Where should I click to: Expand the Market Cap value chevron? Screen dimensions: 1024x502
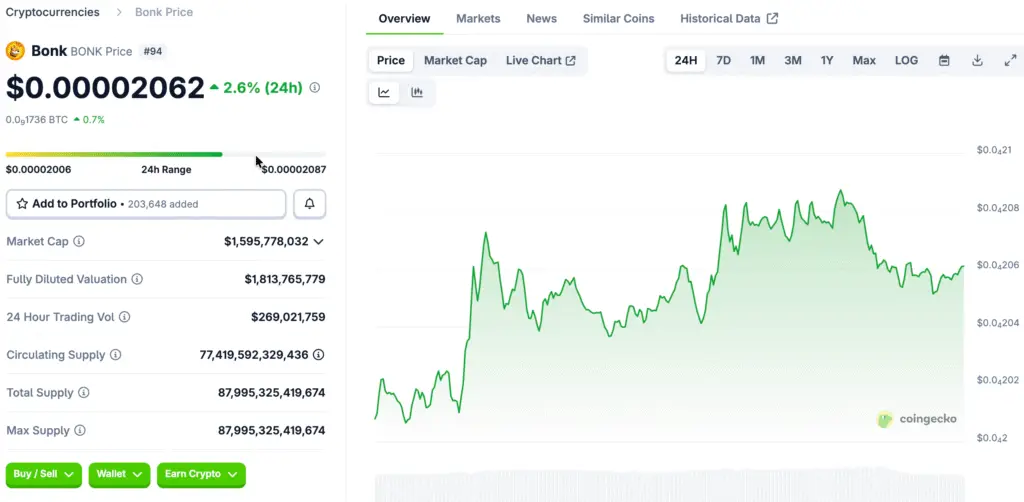(318, 241)
